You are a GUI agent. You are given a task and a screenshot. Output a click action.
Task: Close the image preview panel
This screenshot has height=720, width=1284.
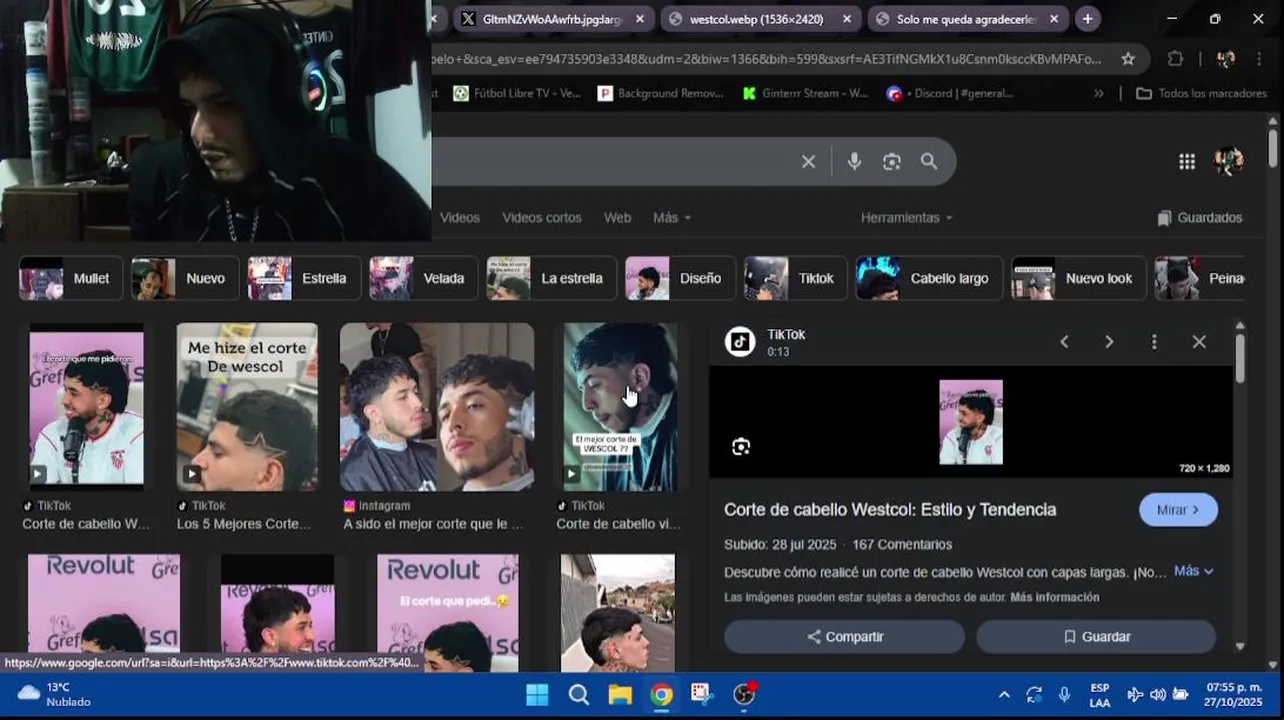(1199, 342)
